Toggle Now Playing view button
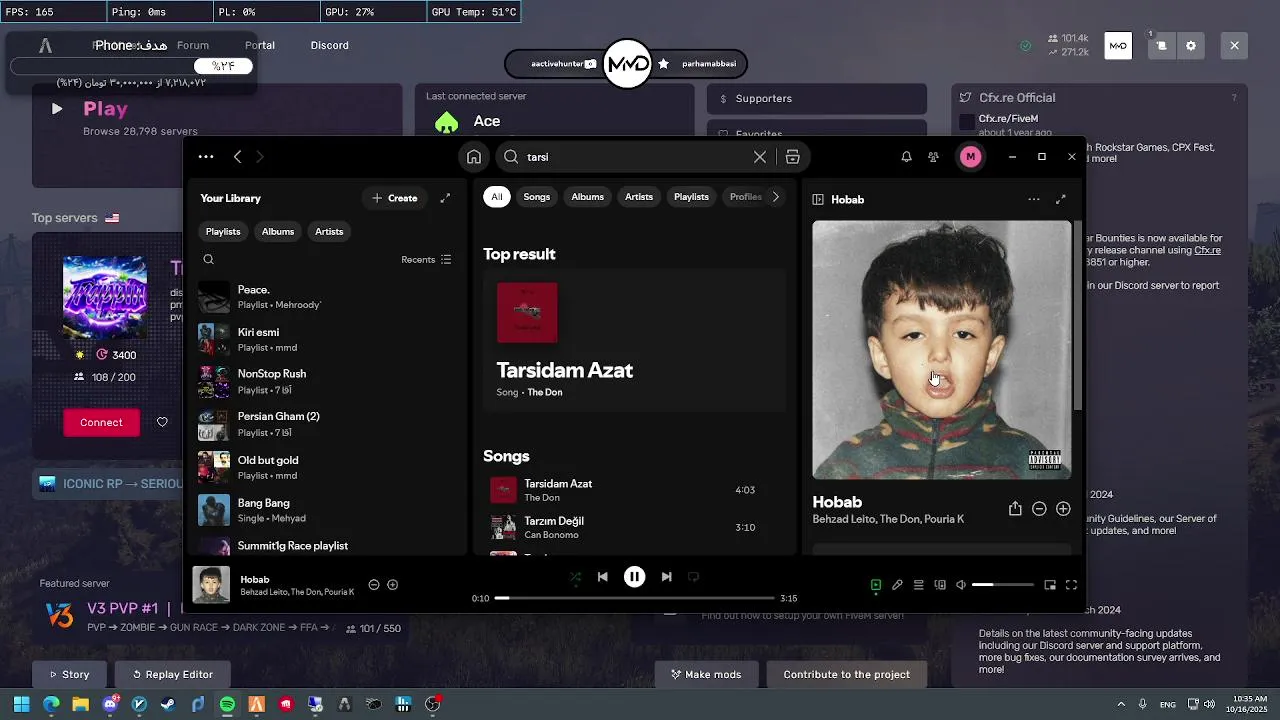 876,585
